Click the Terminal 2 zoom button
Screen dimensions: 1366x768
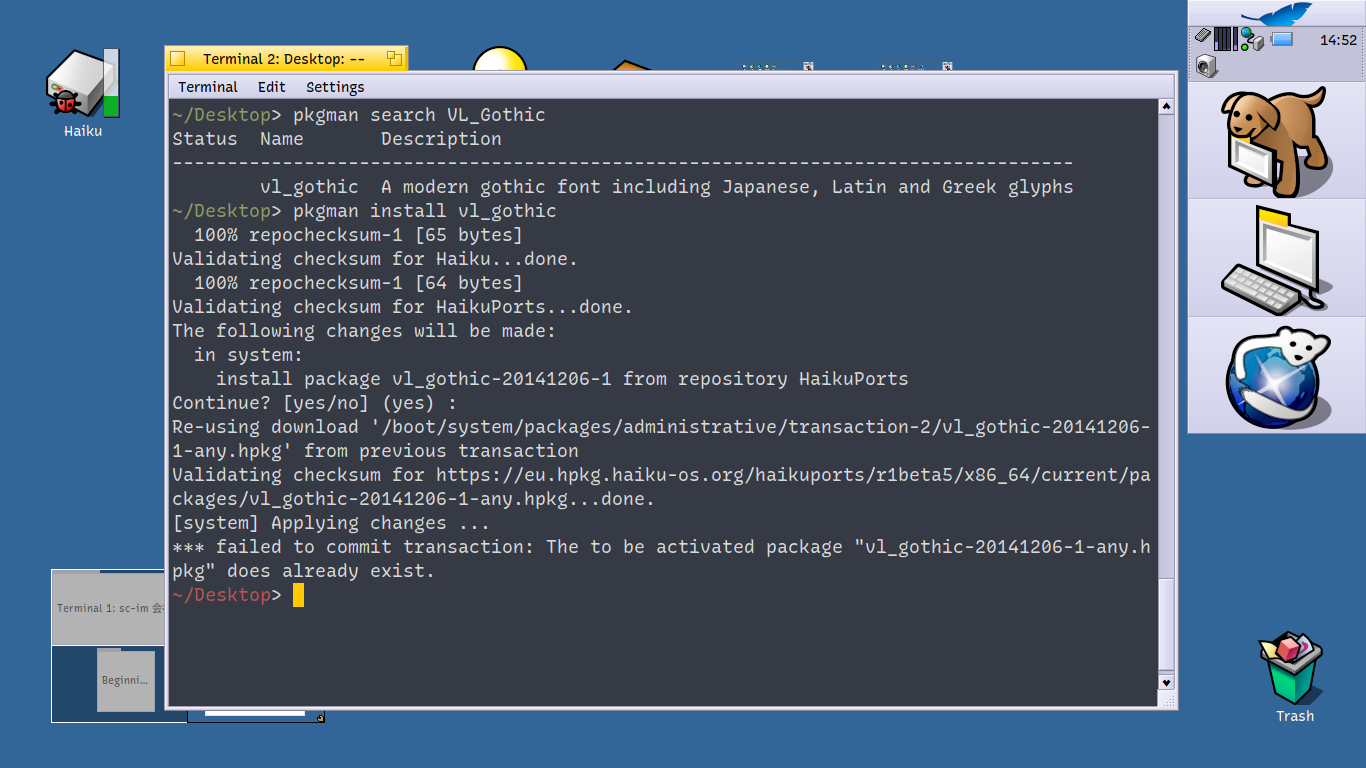[x=394, y=59]
